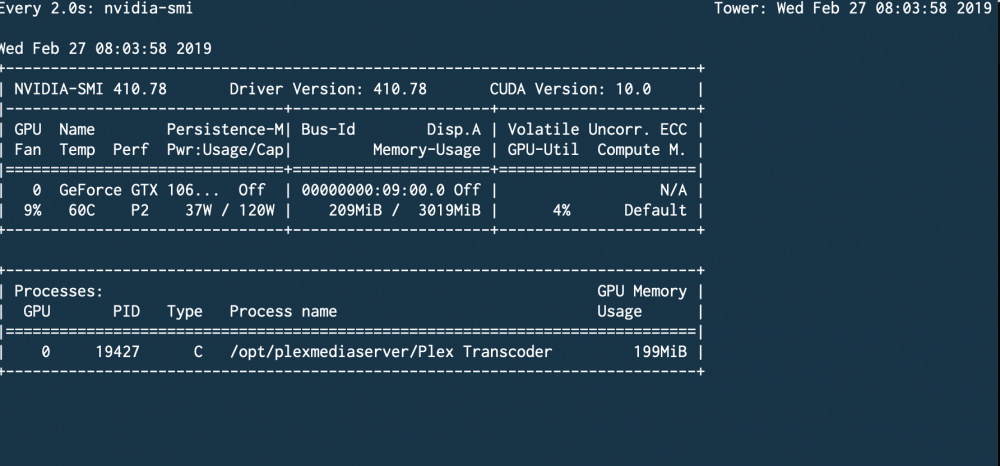Click the 'Memory-Usage' column header
Viewport: 1000px width, 466px height.
[427, 150]
